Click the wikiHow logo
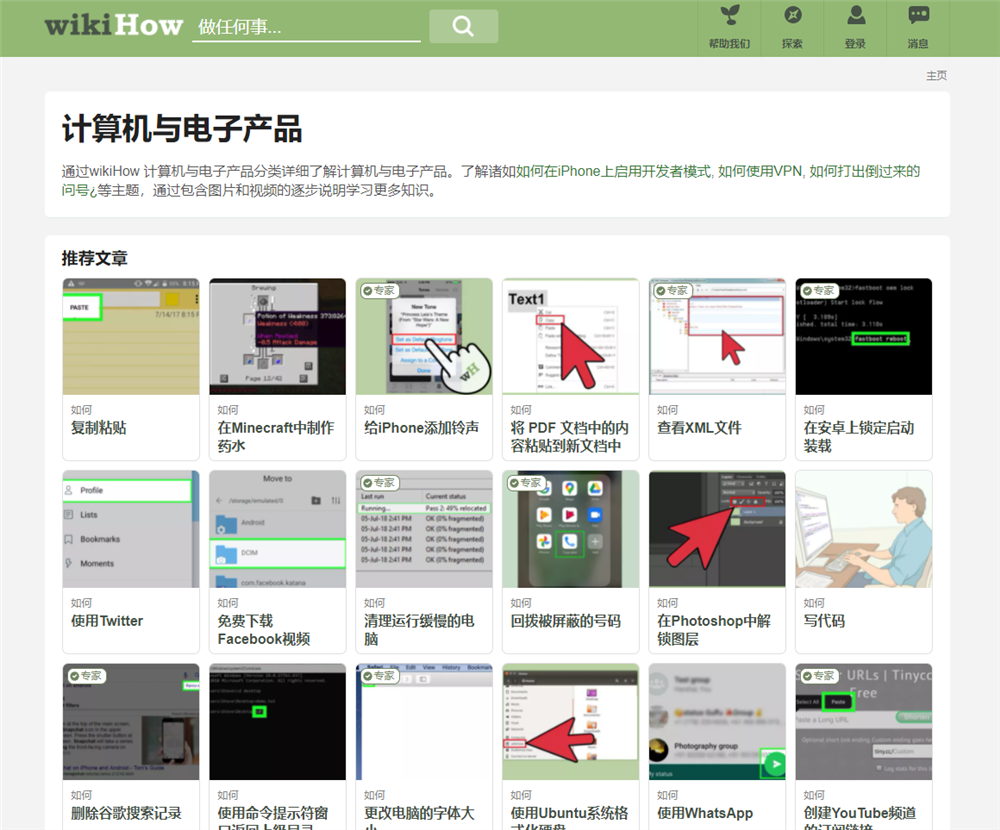 tap(114, 26)
